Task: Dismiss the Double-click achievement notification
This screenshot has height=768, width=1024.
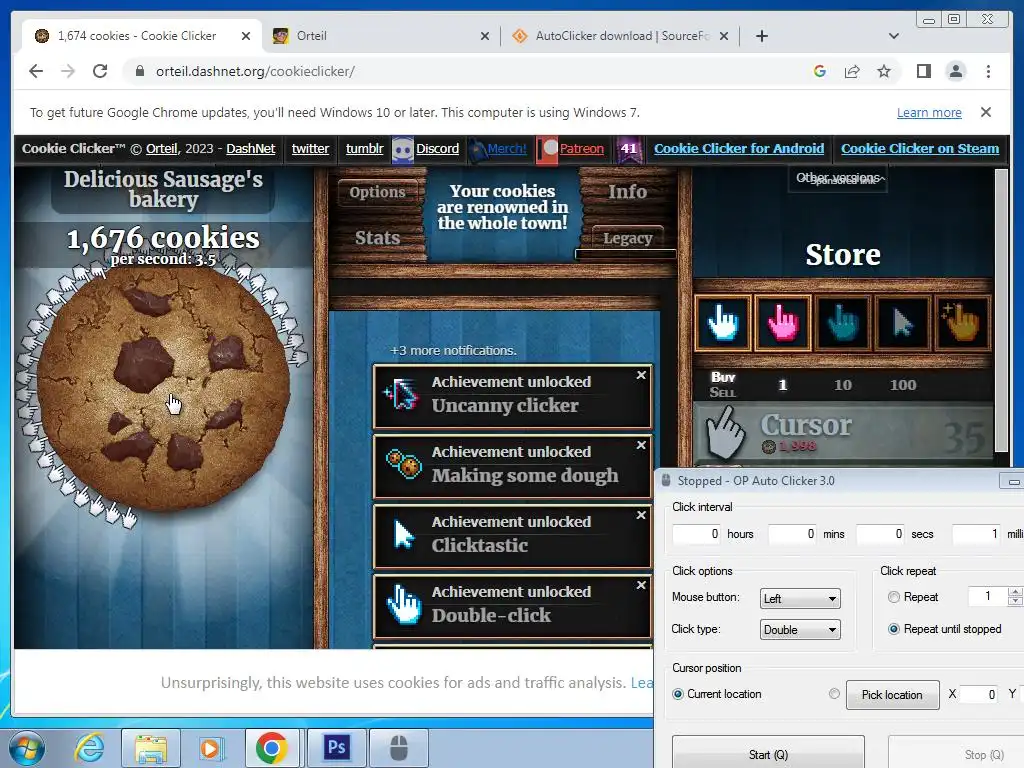Action: coord(641,584)
